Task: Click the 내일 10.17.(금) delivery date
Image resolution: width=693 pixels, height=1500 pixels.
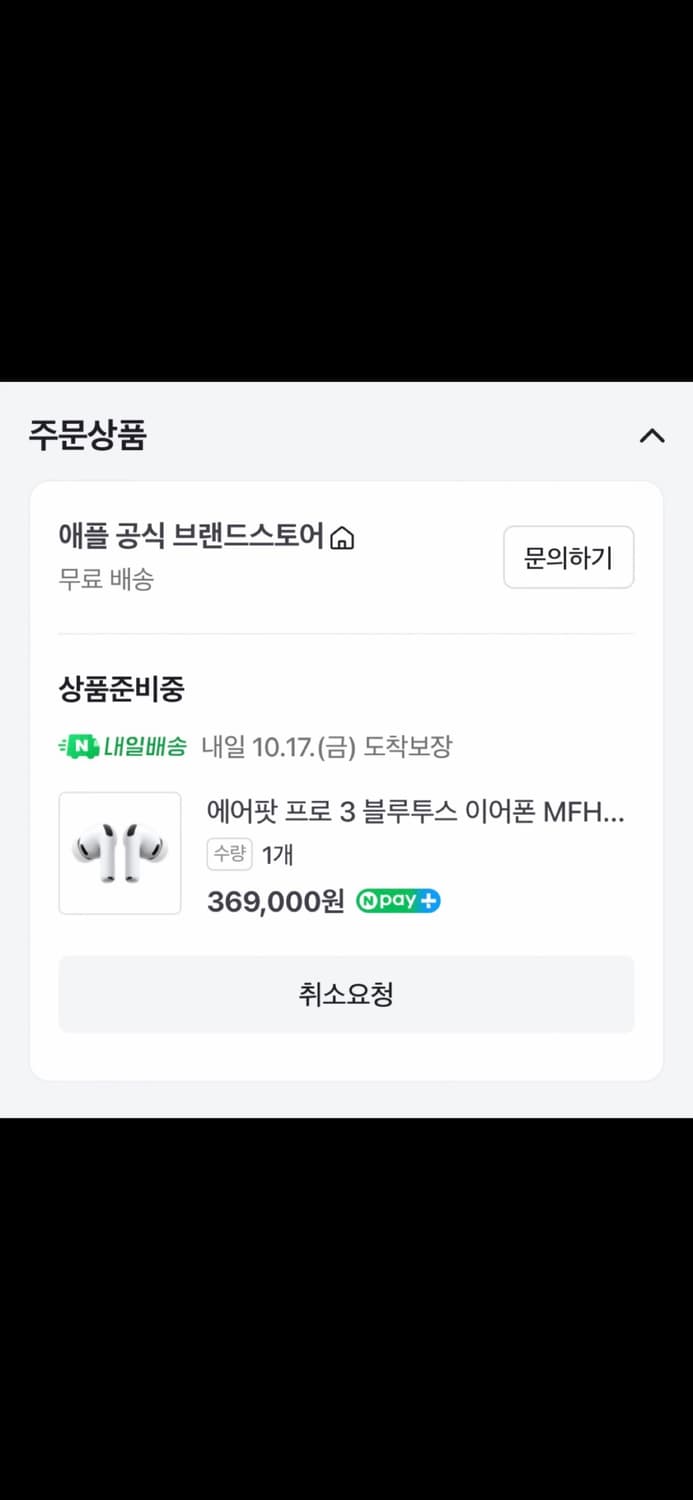Action: [278, 746]
